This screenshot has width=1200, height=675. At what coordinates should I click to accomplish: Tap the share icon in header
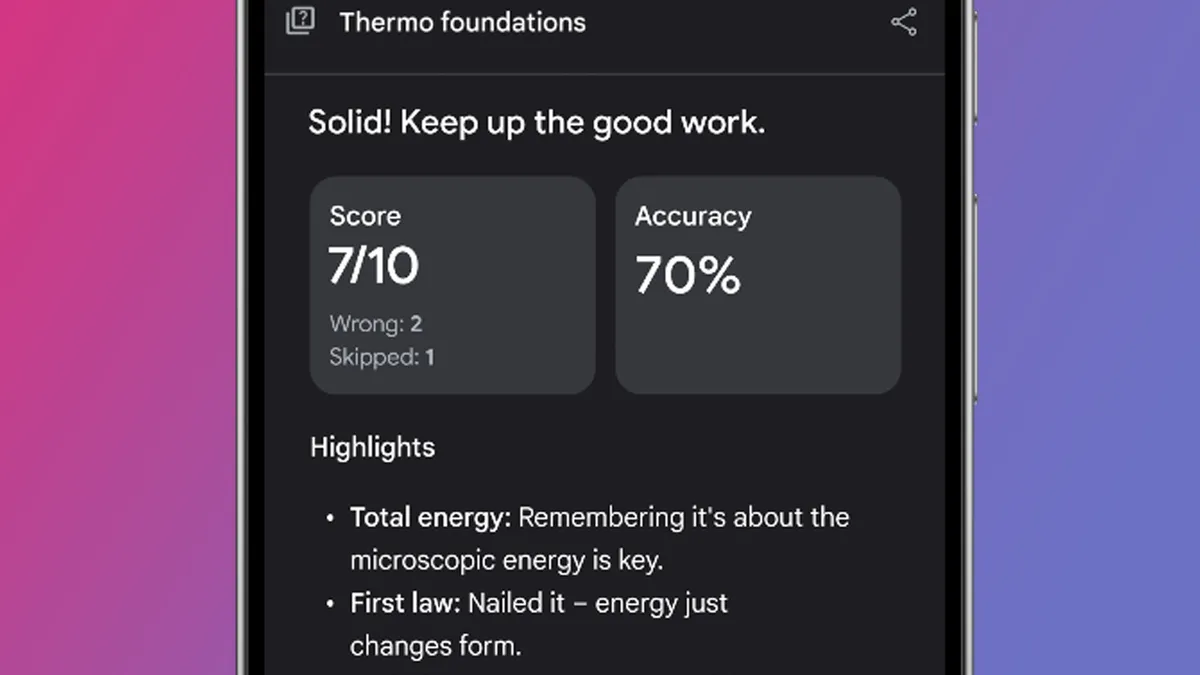click(x=903, y=23)
